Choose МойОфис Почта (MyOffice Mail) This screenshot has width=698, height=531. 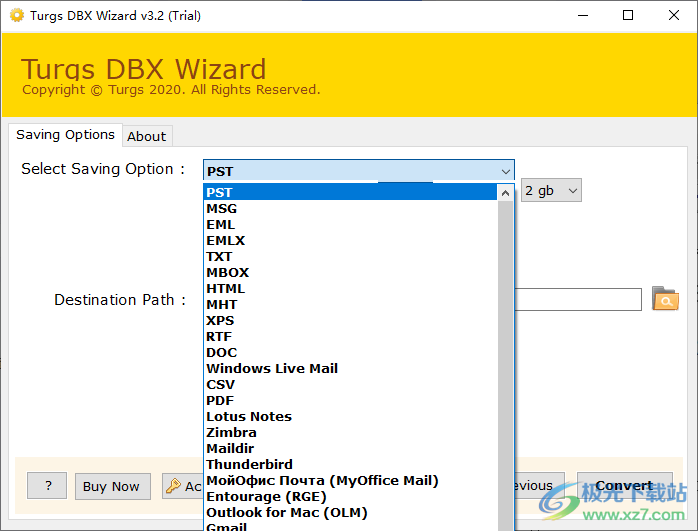point(350,481)
